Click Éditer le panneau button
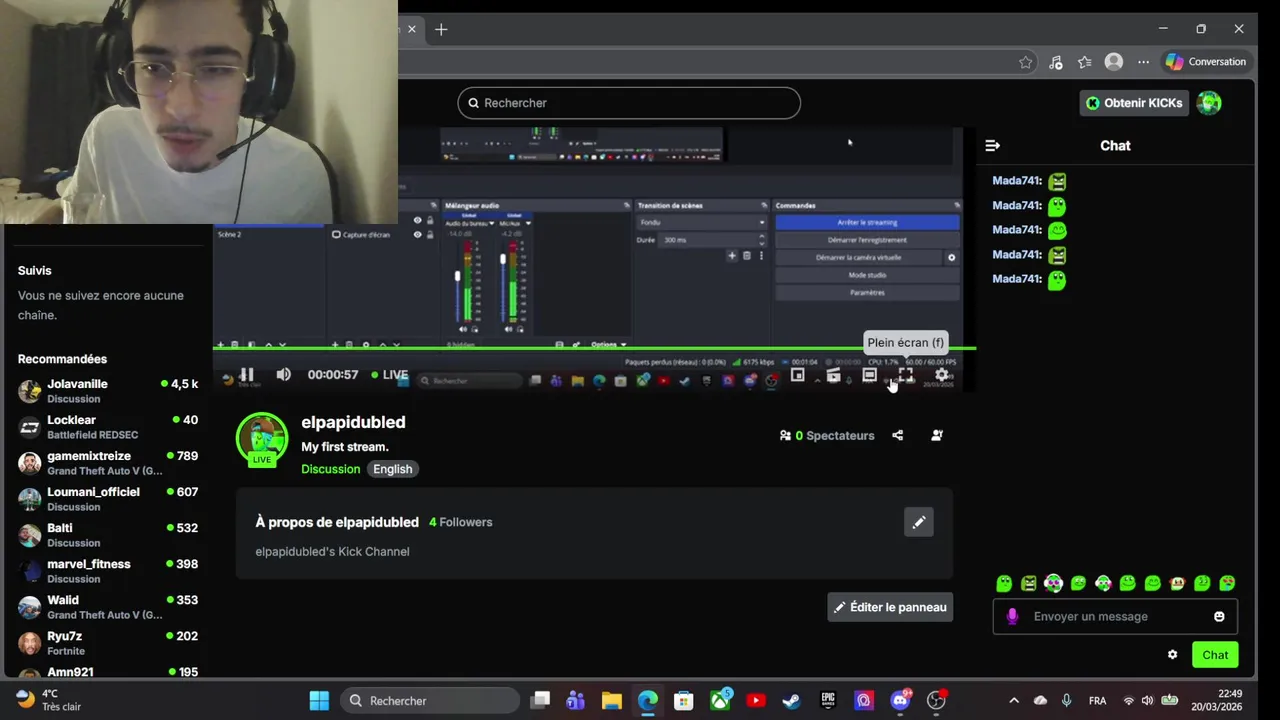 tap(890, 607)
